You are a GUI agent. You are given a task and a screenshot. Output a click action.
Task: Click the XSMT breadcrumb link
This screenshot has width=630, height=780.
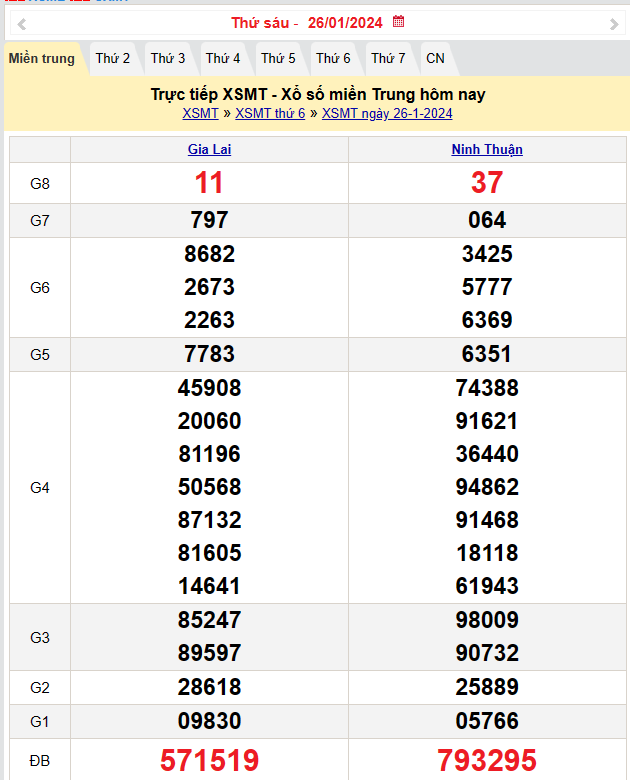pos(201,114)
